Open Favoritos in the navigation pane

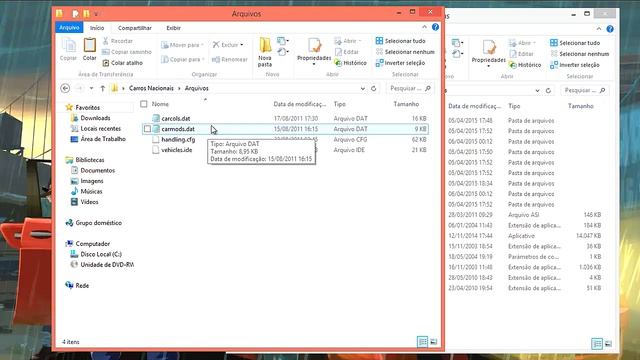tap(87, 107)
